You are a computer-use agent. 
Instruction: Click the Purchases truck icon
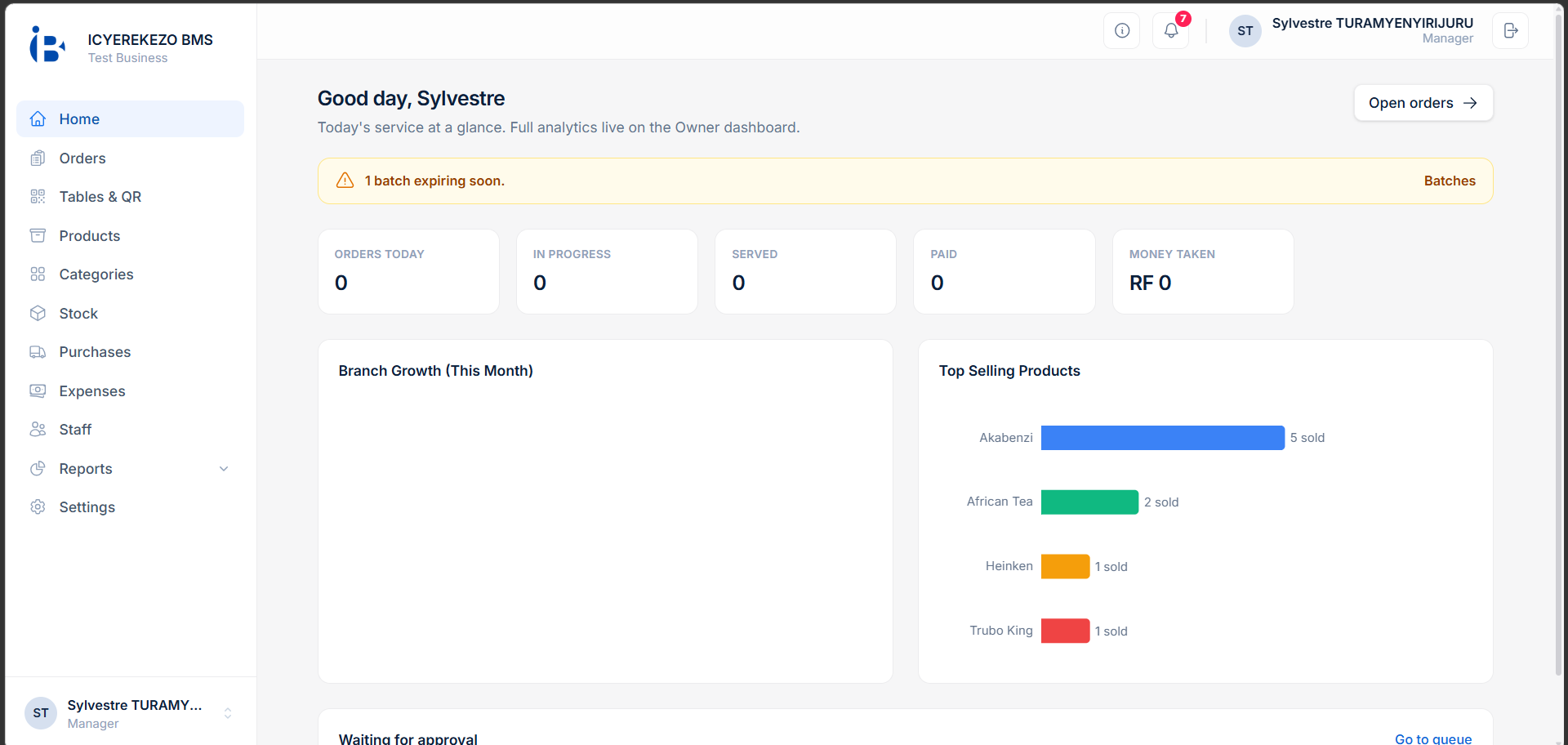coord(38,352)
